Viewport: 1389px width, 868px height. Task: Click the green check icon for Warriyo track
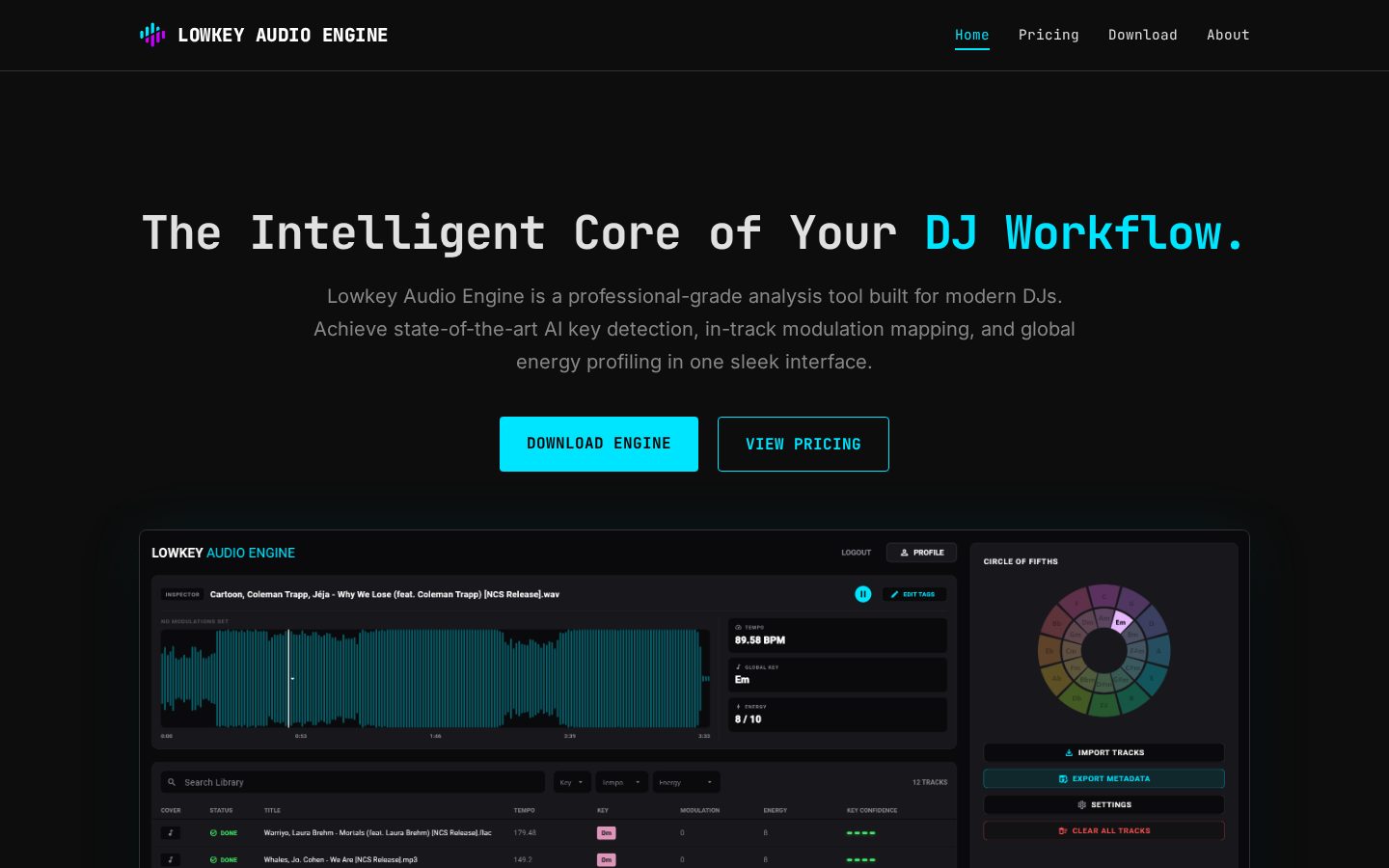213,832
